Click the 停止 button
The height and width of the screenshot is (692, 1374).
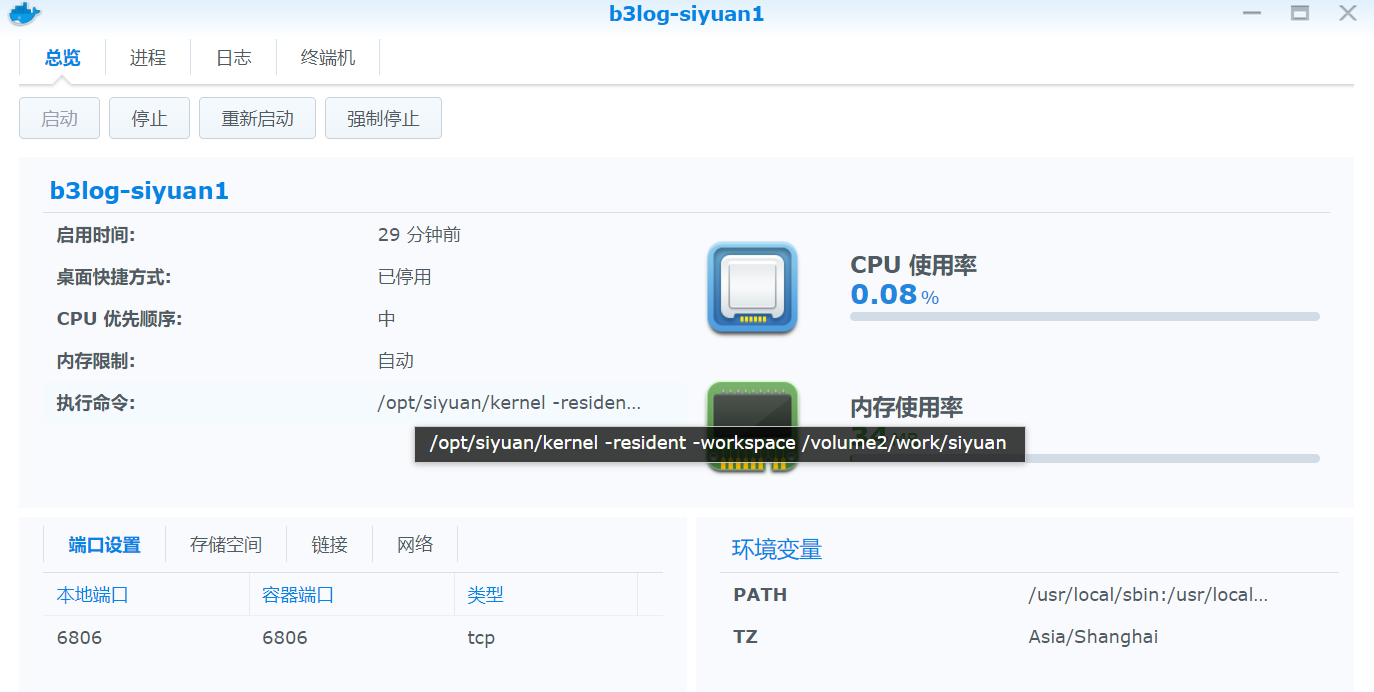pyautogui.click(x=149, y=118)
